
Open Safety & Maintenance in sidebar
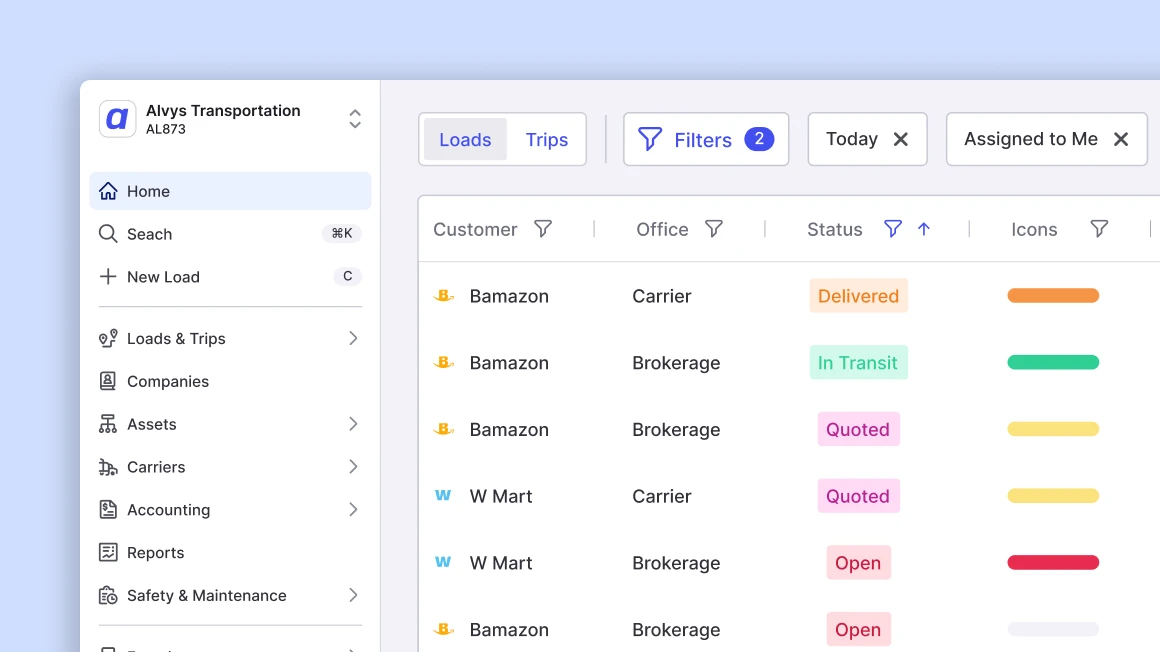point(230,596)
